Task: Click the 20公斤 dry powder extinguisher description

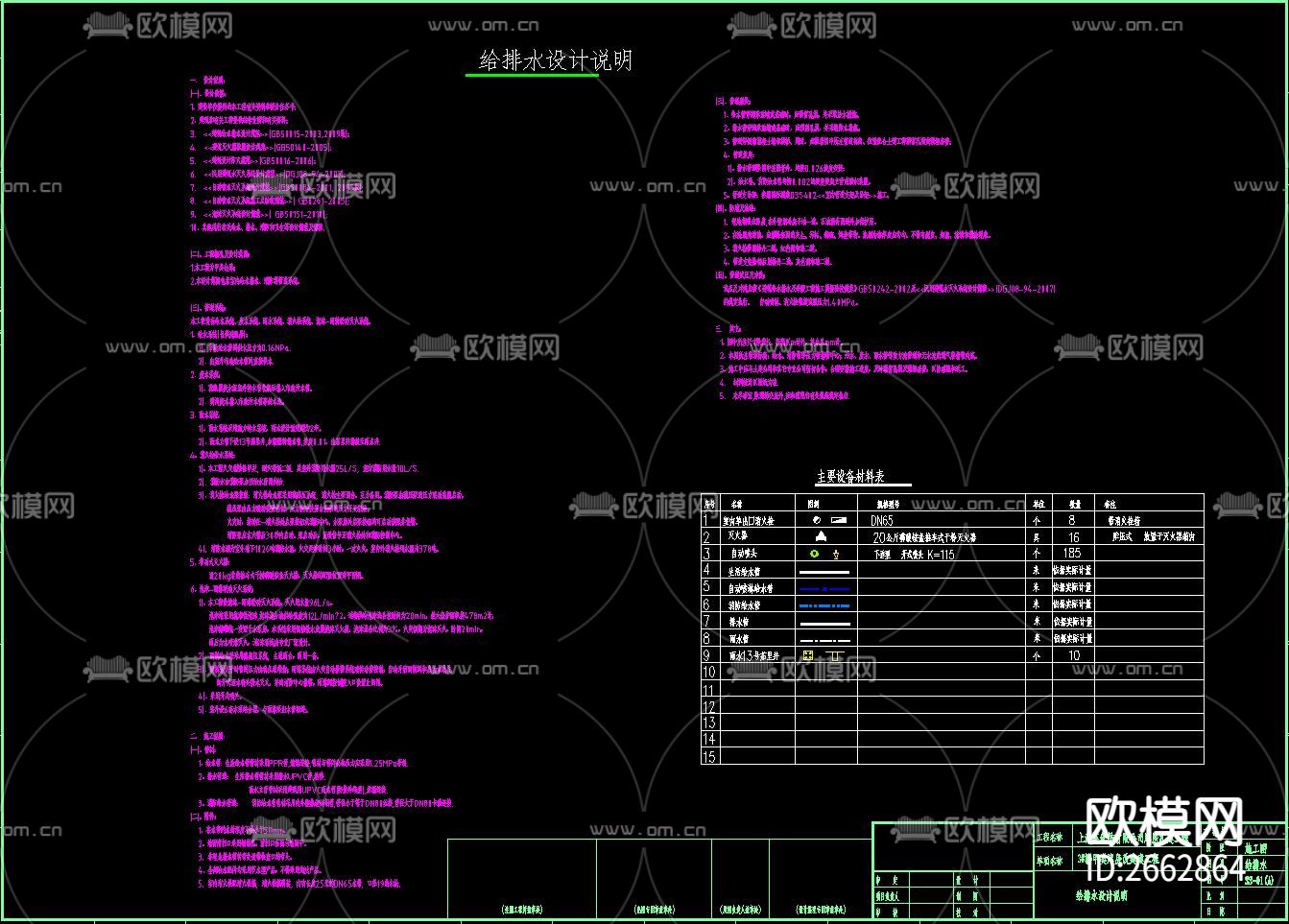Action: pos(924,537)
